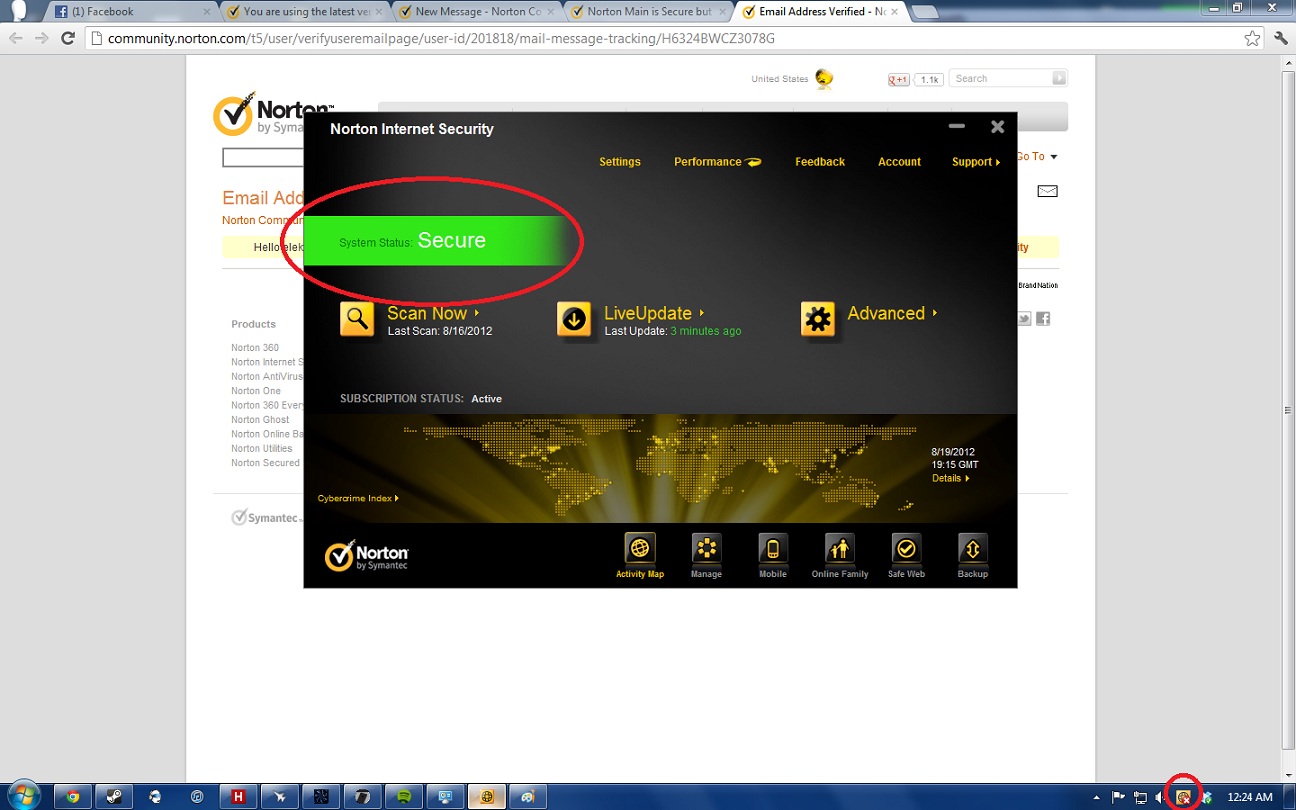The width and height of the screenshot is (1296, 810).
Task: Click the Scan Now magnifier icon
Action: 357,319
